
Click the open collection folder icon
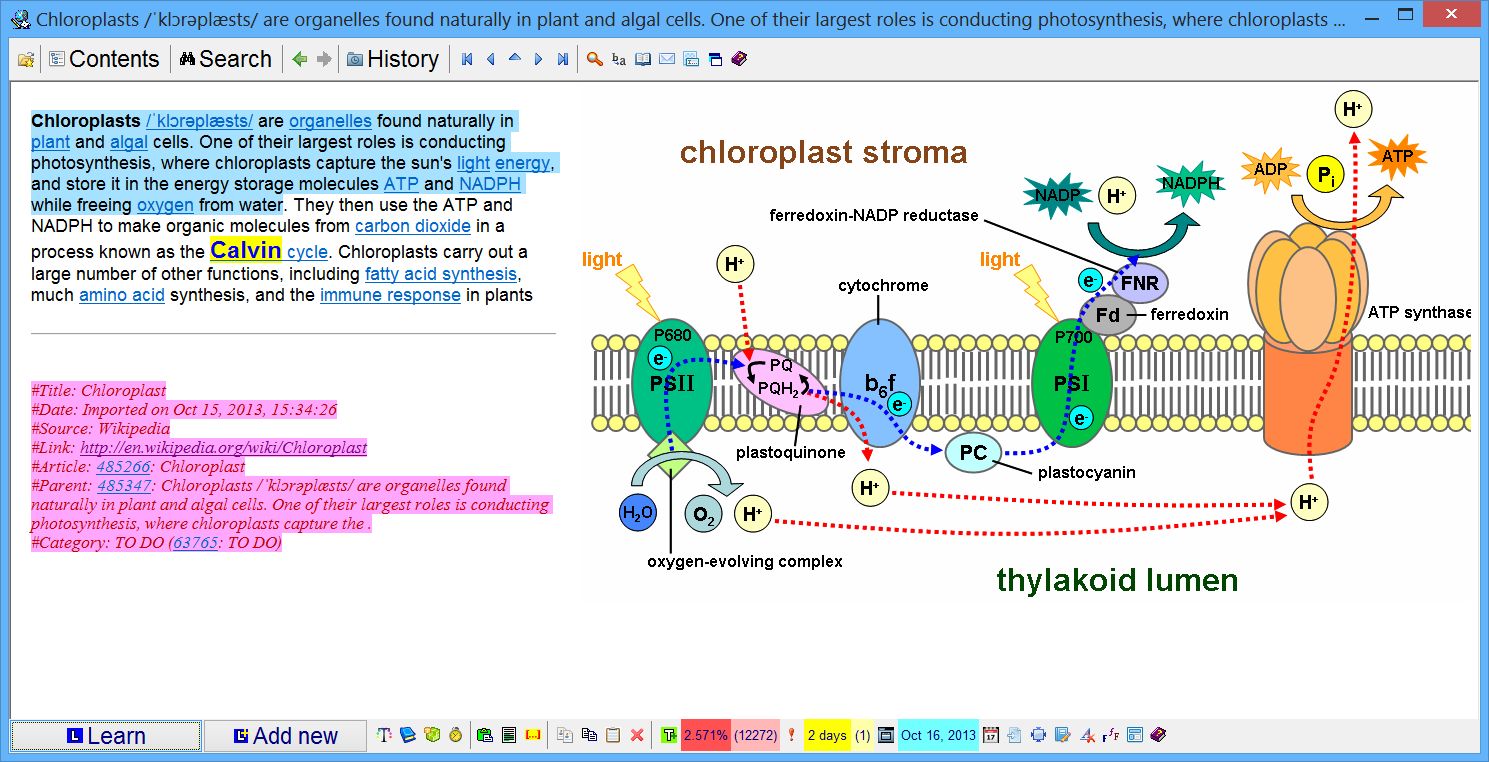pos(26,59)
